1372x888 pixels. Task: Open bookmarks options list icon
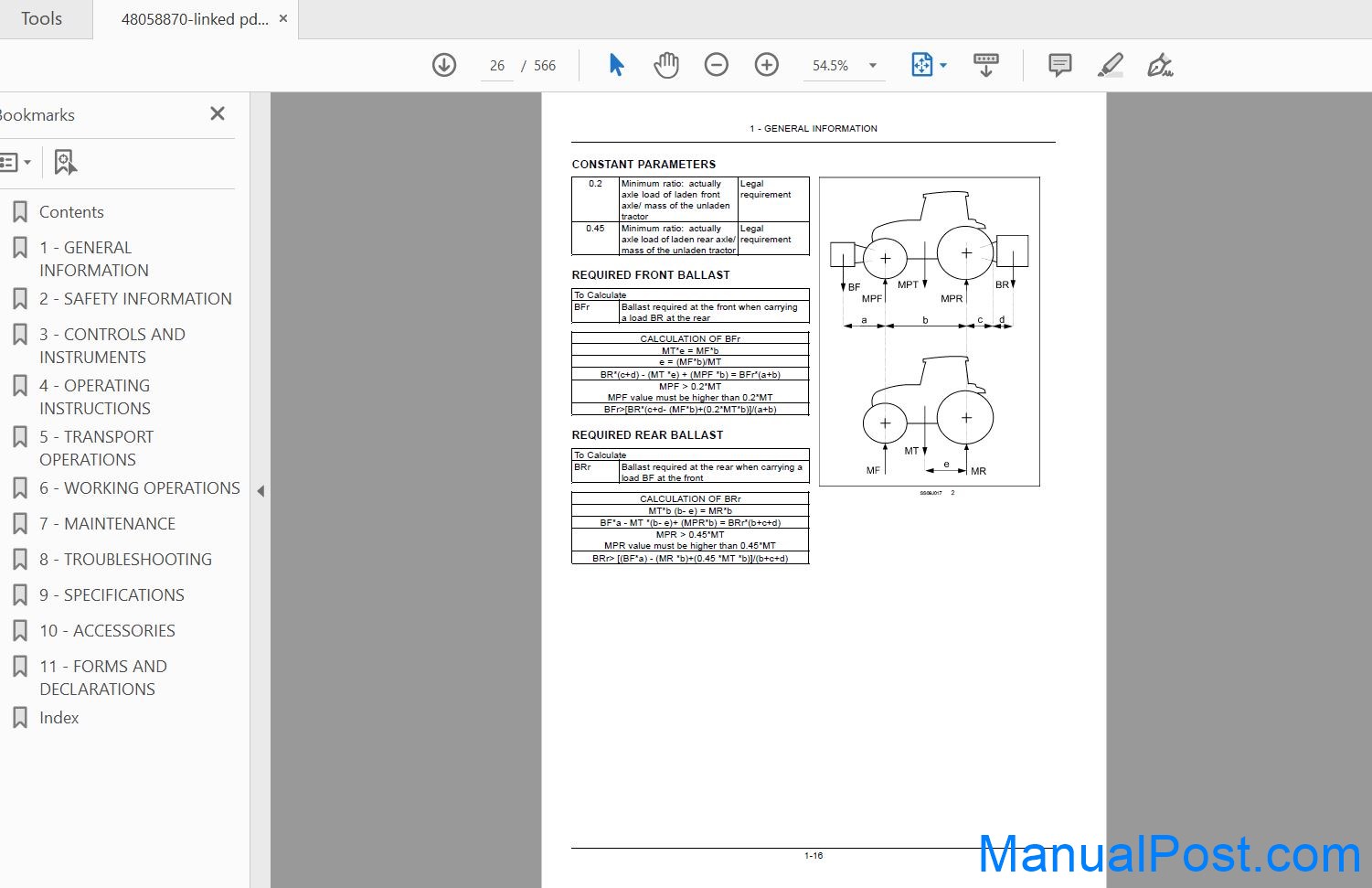pyautogui.click(x=9, y=163)
